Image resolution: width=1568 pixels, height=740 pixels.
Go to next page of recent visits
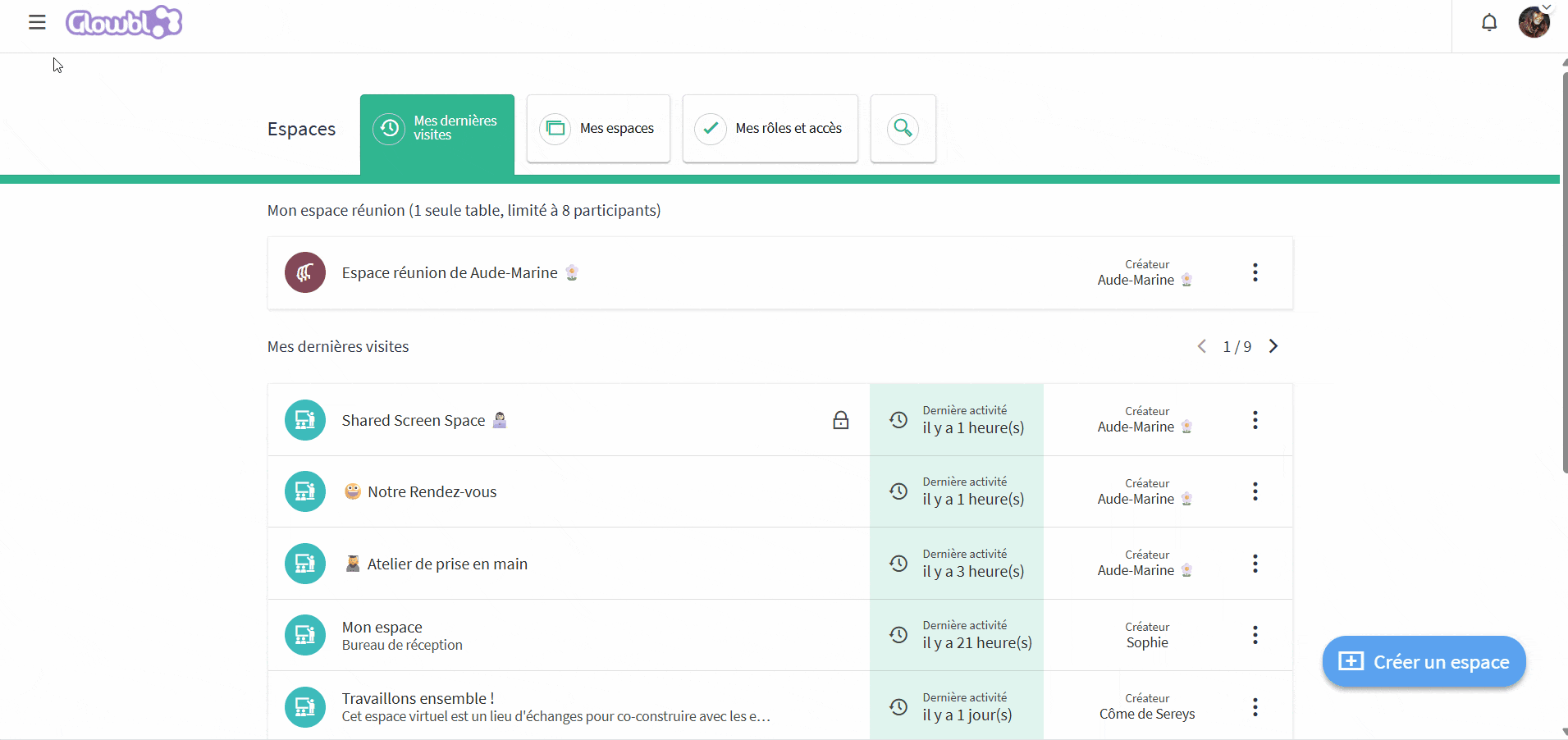pos(1273,346)
